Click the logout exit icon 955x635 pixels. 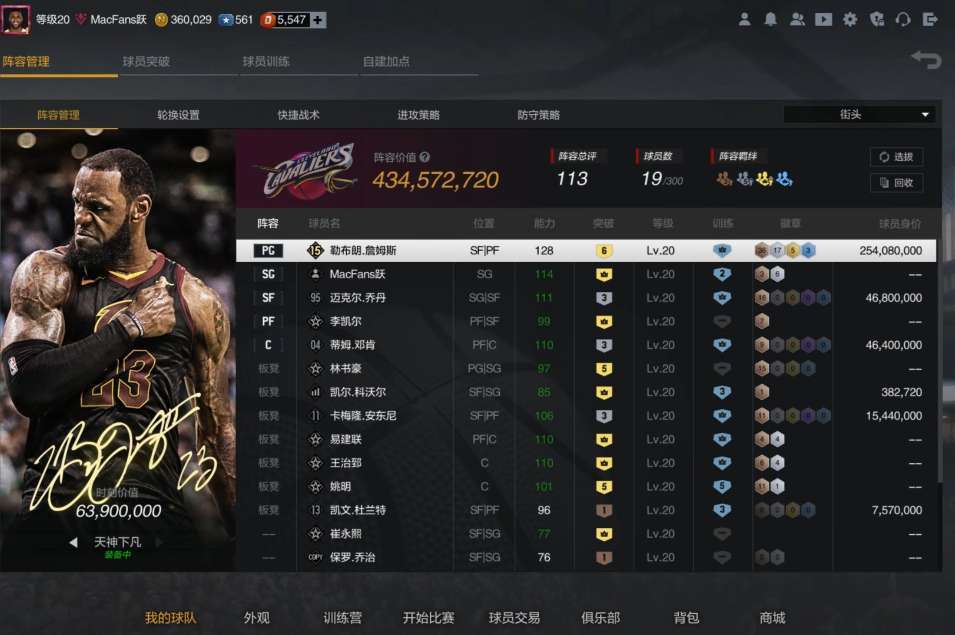[930, 19]
